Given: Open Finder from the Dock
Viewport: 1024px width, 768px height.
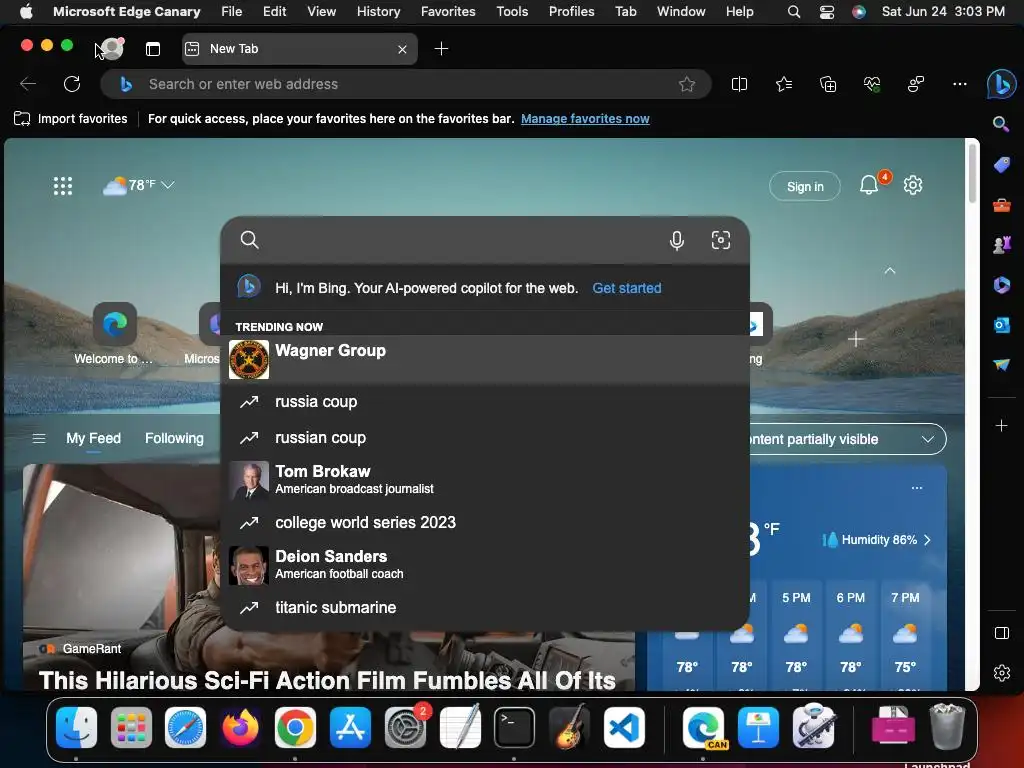Looking at the screenshot, I should [76, 728].
